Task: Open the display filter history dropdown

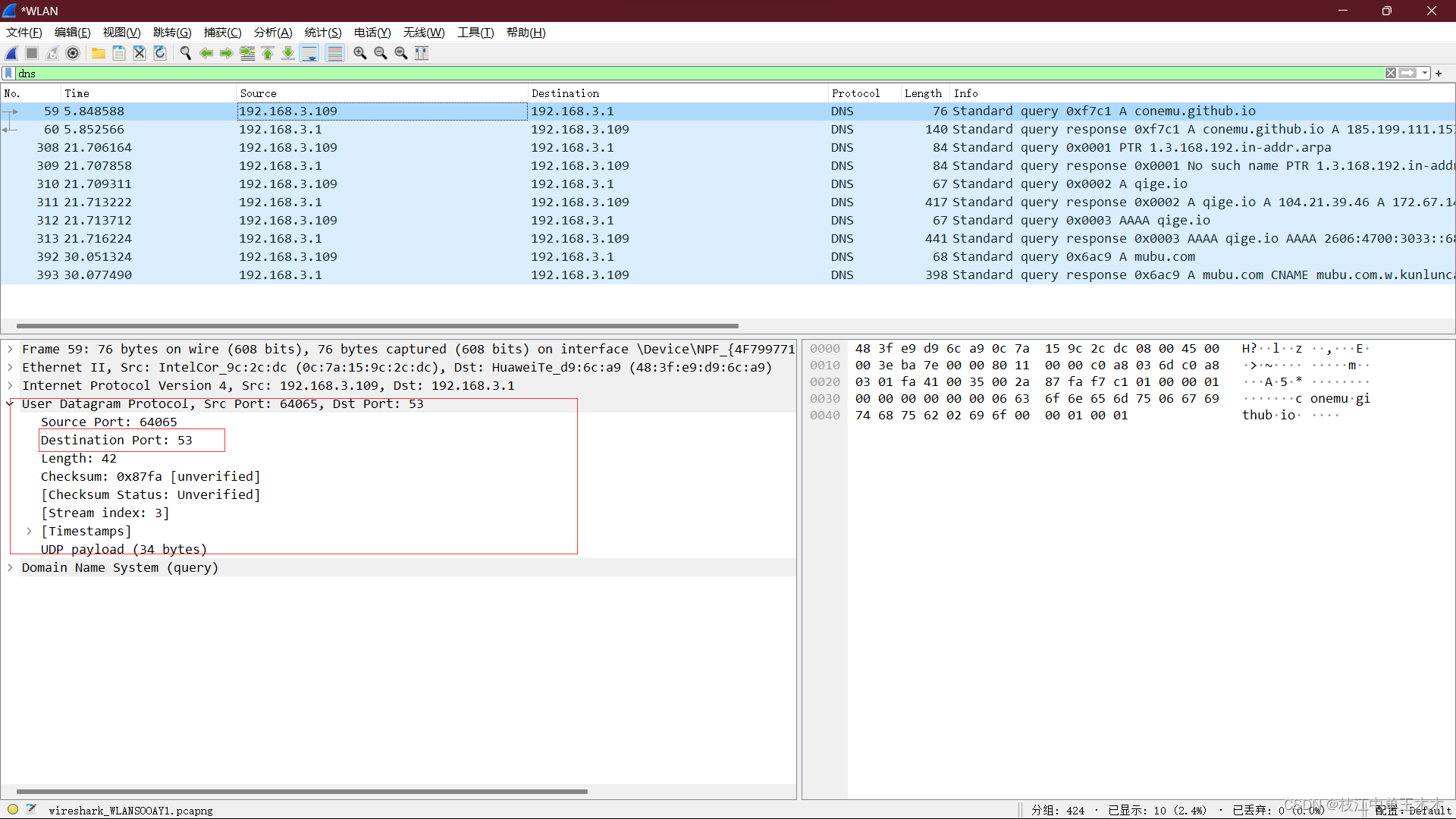Action: [1425, 74]
